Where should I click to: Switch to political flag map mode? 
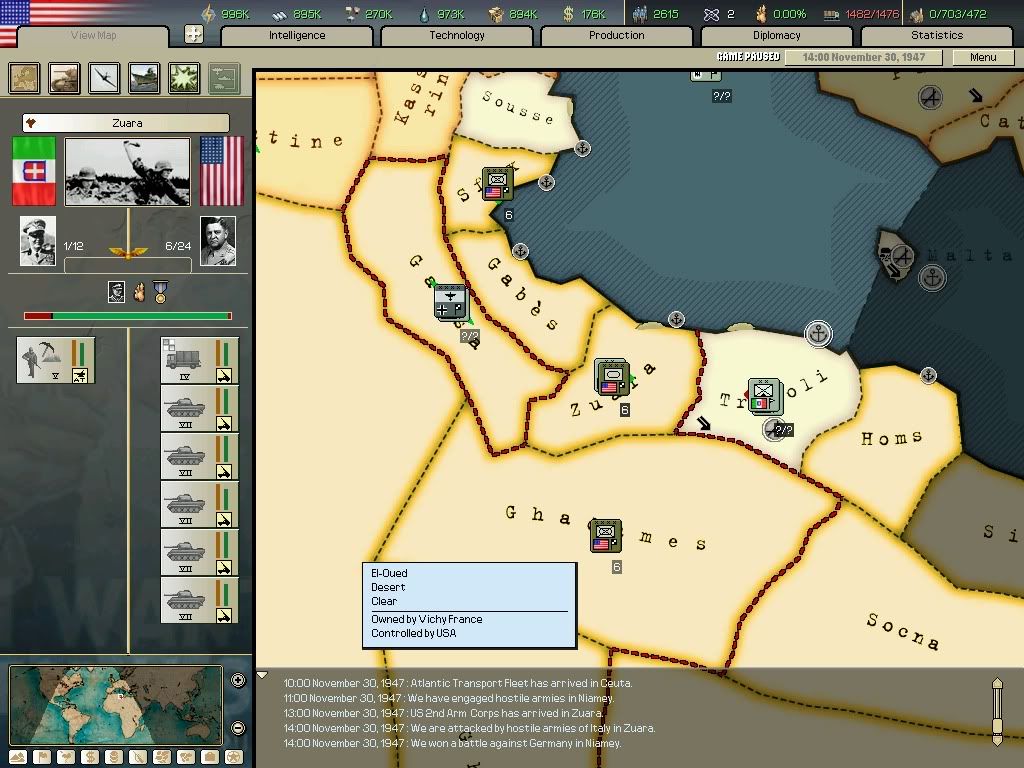point(40,757)
